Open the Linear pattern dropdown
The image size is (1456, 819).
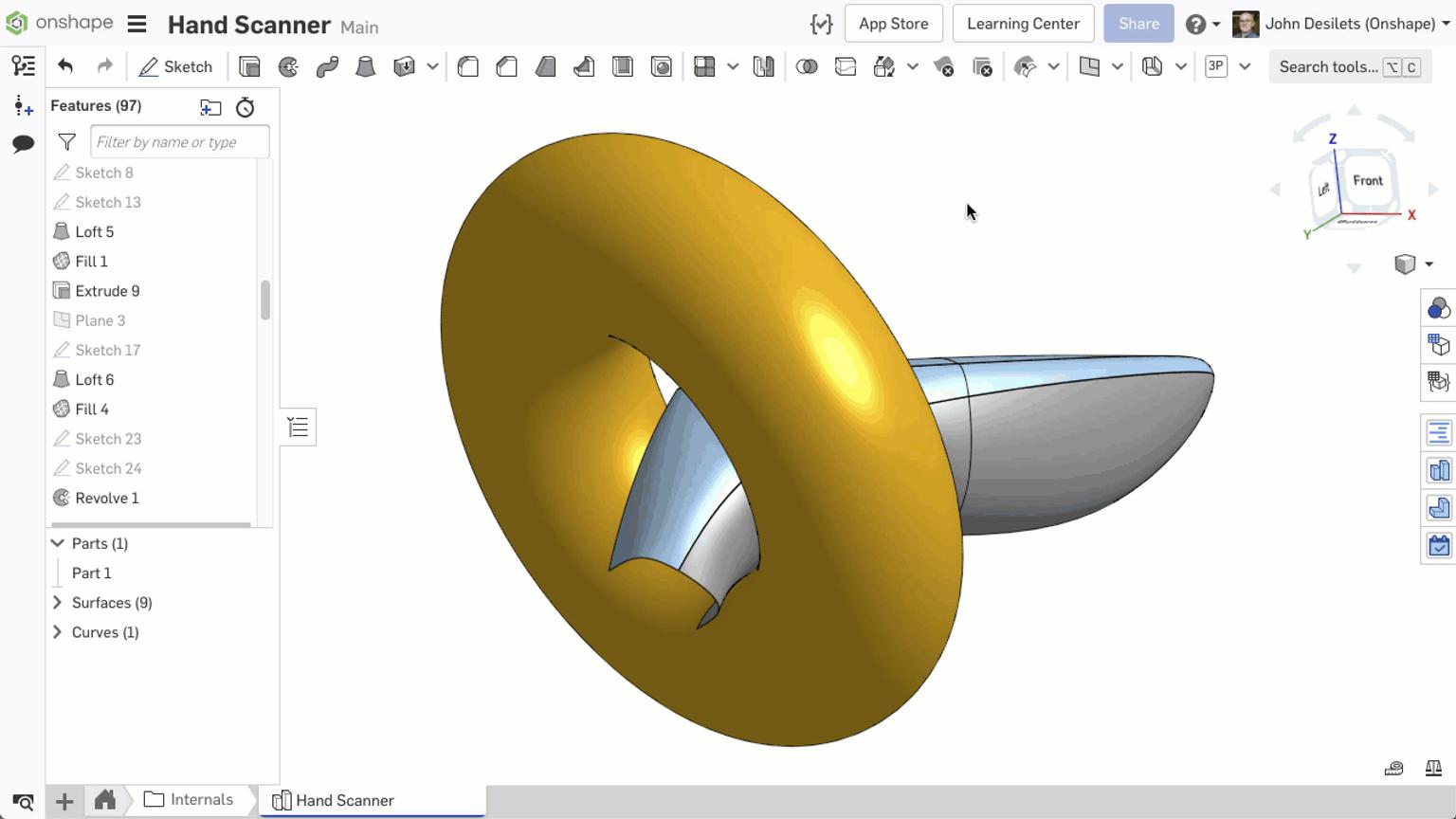[x=732, y=66]
